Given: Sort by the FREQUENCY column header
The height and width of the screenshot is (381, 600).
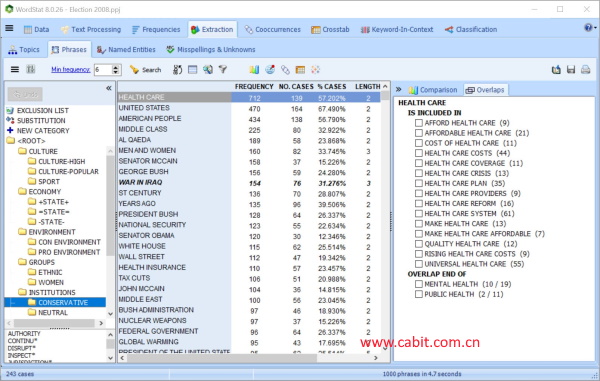Looking at the screenshot, I should coord(254,87).
